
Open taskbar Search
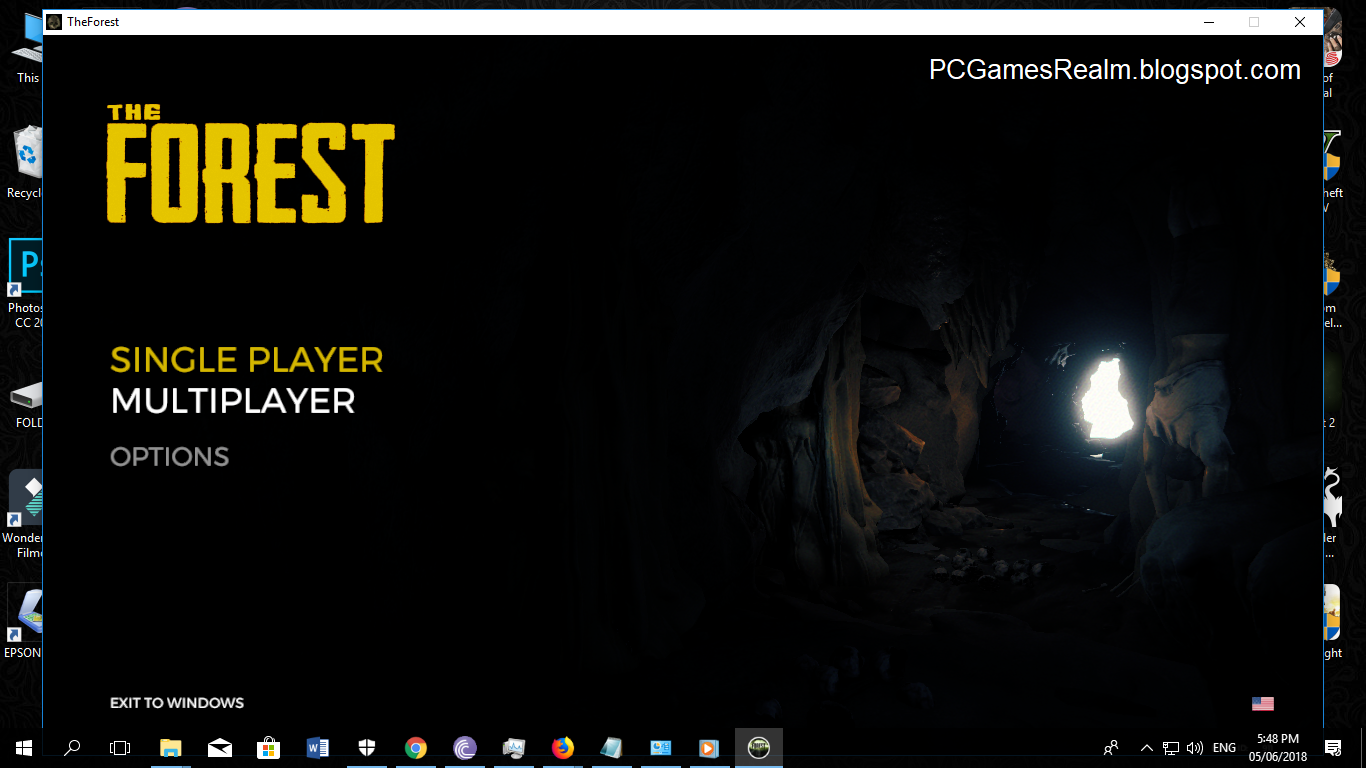[x=72, y=748]
